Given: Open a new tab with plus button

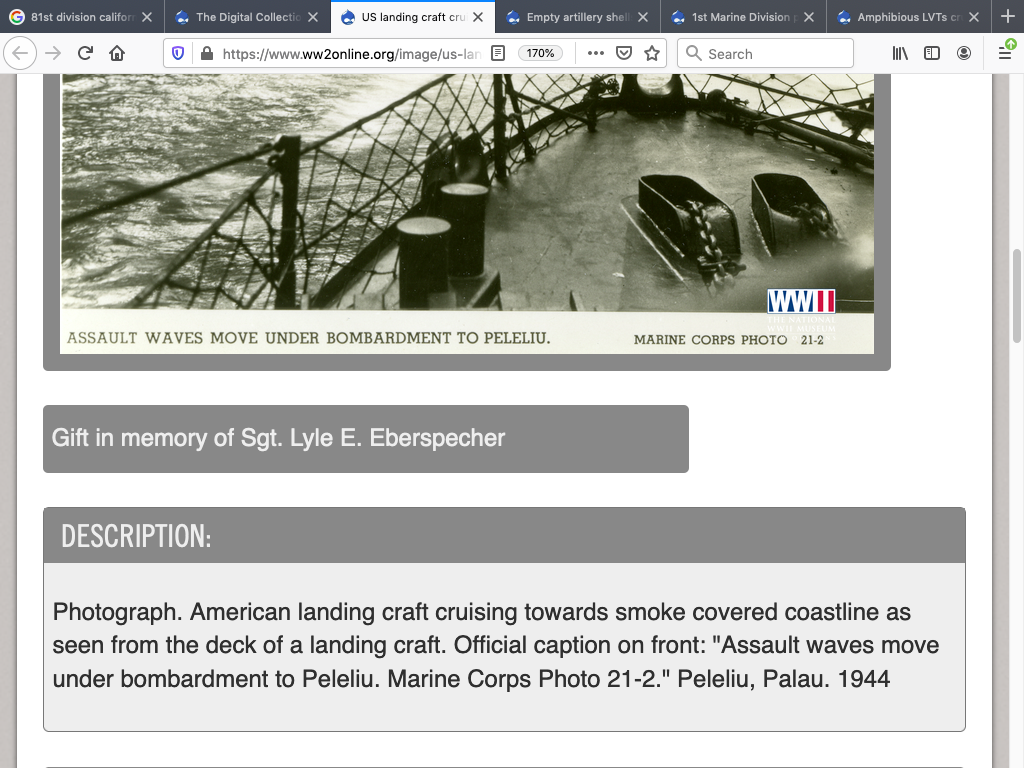Looking at the screenshot, I should click(x=1007, y=17).
